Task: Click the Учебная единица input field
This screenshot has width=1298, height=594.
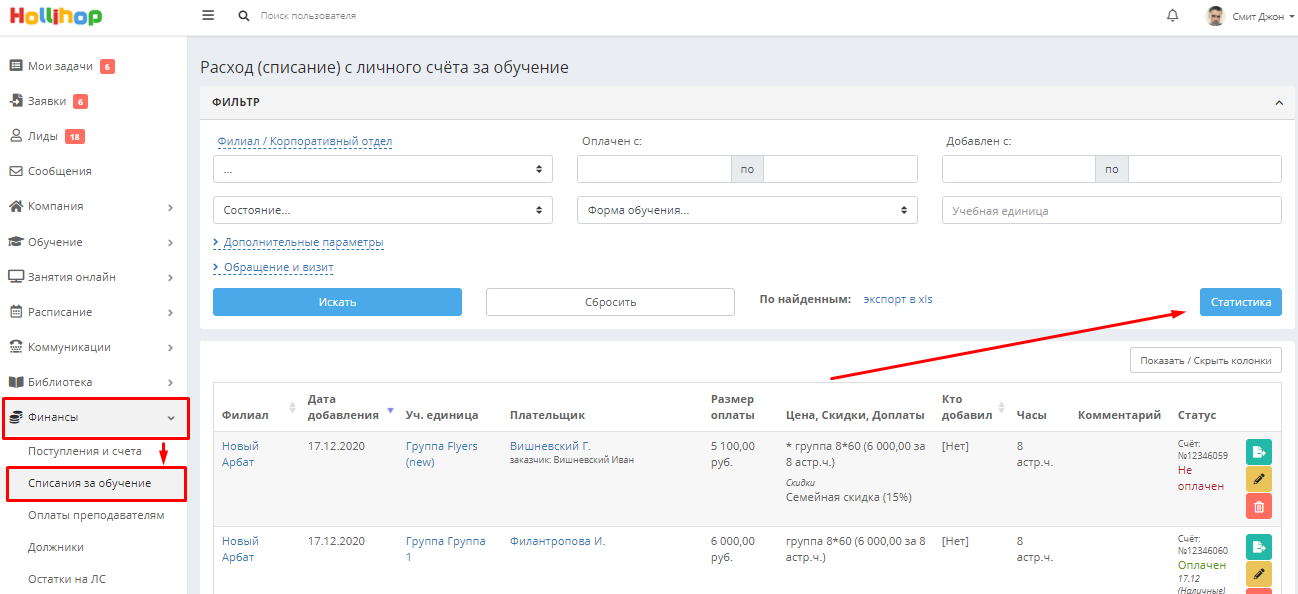Action: (1112, 210)
